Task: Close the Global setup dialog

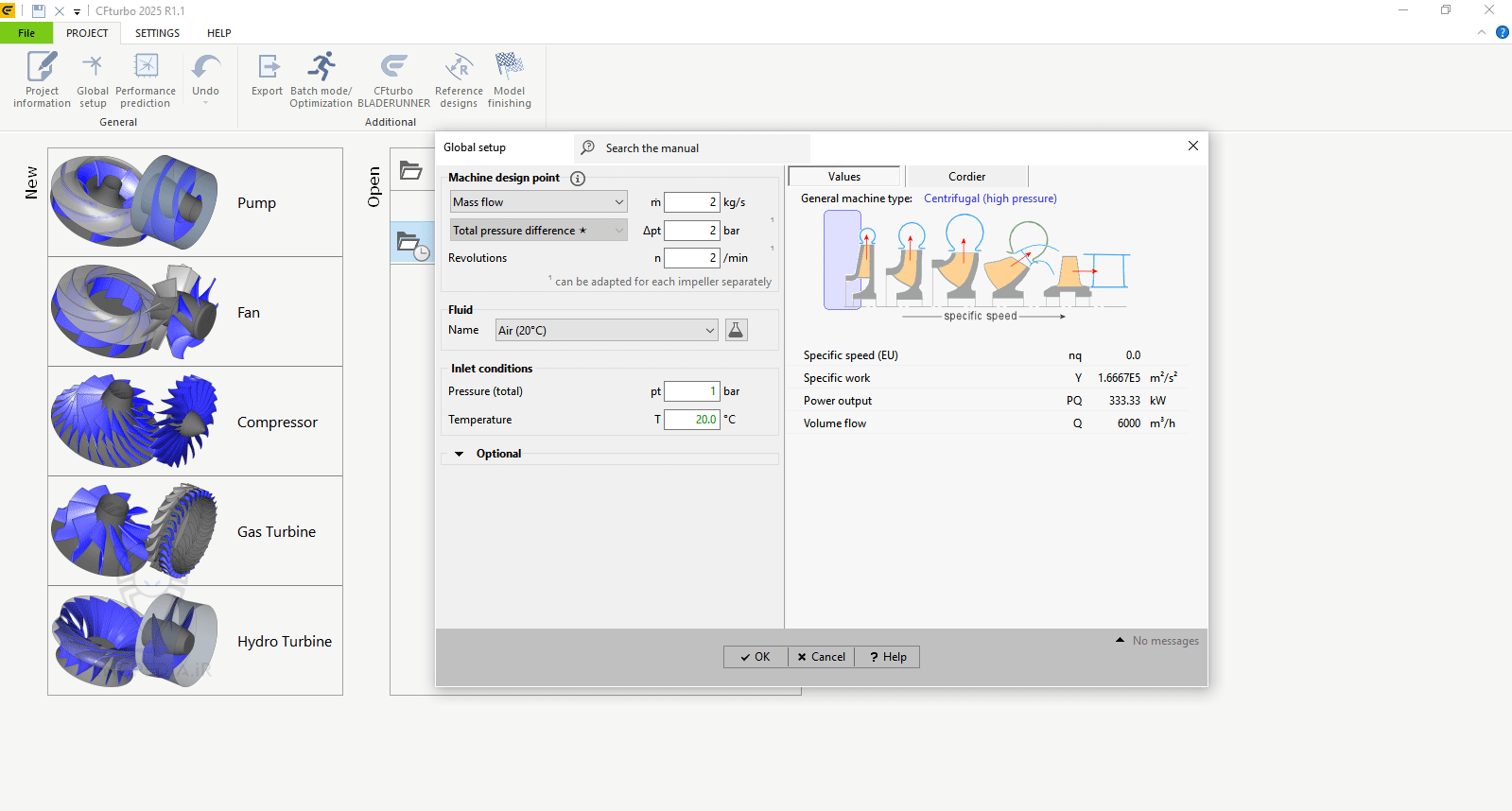Action: [1193, 146]
